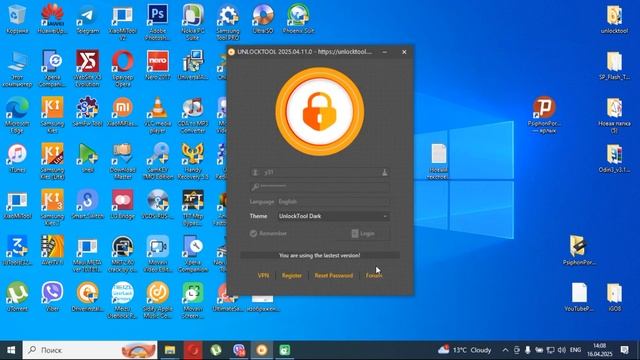Launch the Sidify Apple Music Converter shortcut
640x360 pixels.
[158, 300]
